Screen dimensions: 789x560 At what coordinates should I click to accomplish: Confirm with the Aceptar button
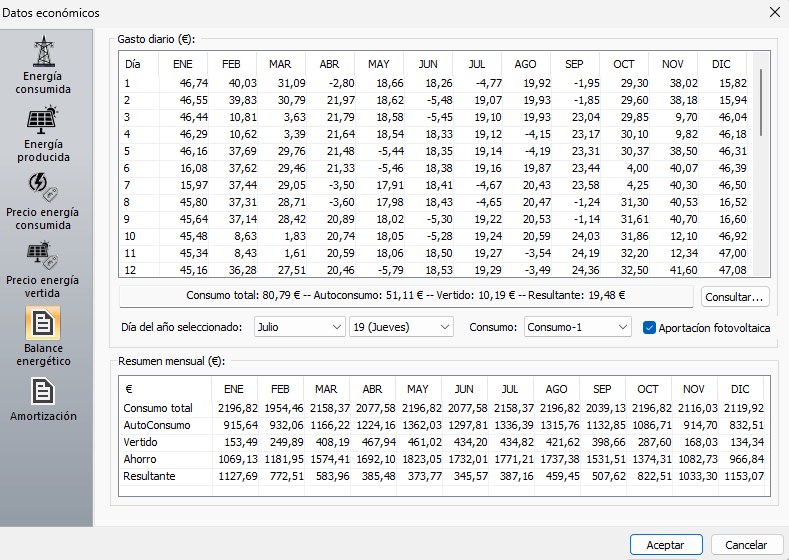point(666,545)
